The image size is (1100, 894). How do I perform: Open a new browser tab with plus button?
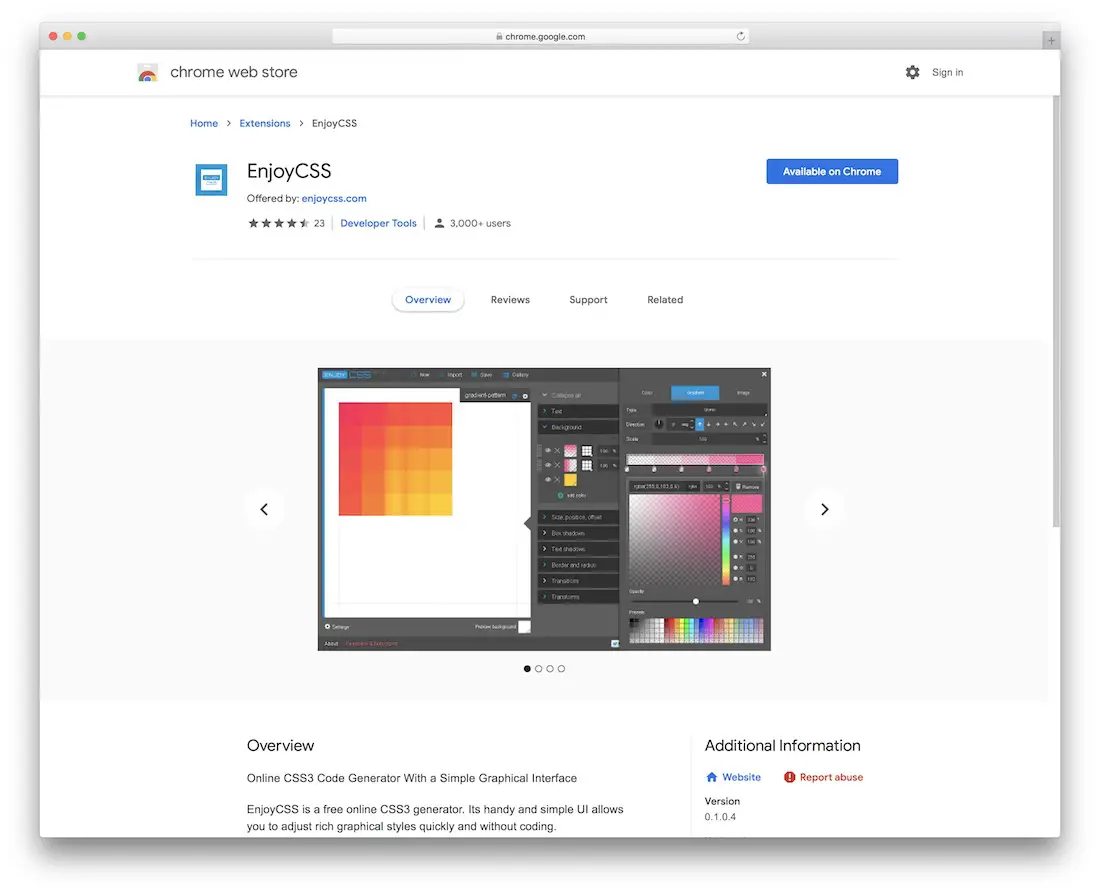pos(1051,41)
